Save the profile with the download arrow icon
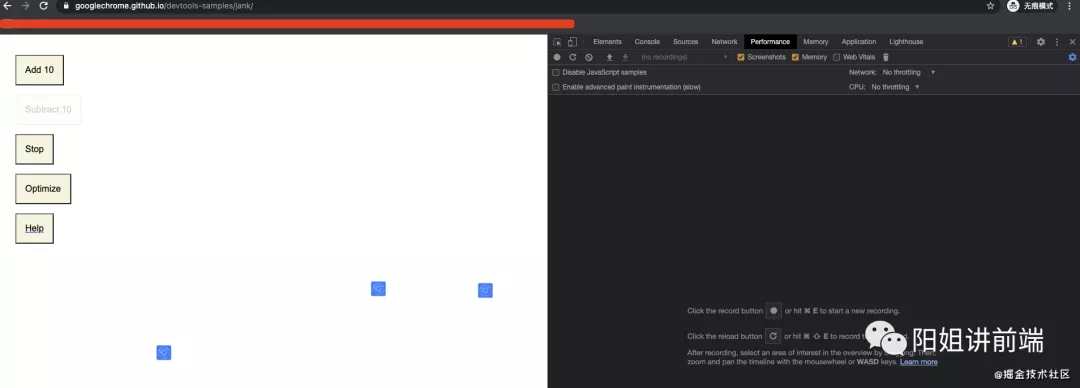 pos(625,57)
